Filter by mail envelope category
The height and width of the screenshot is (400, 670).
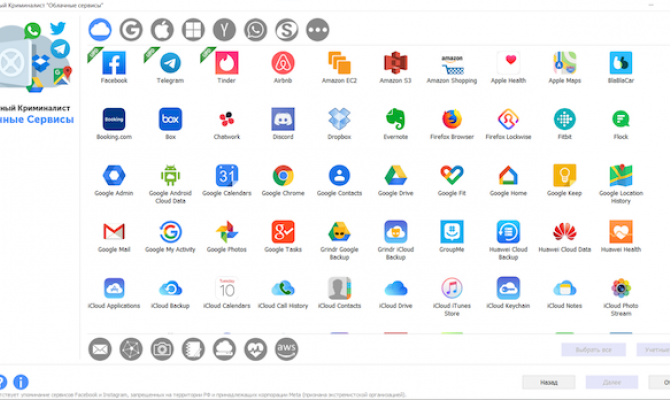pyautogui.click(x=100, y=349)
